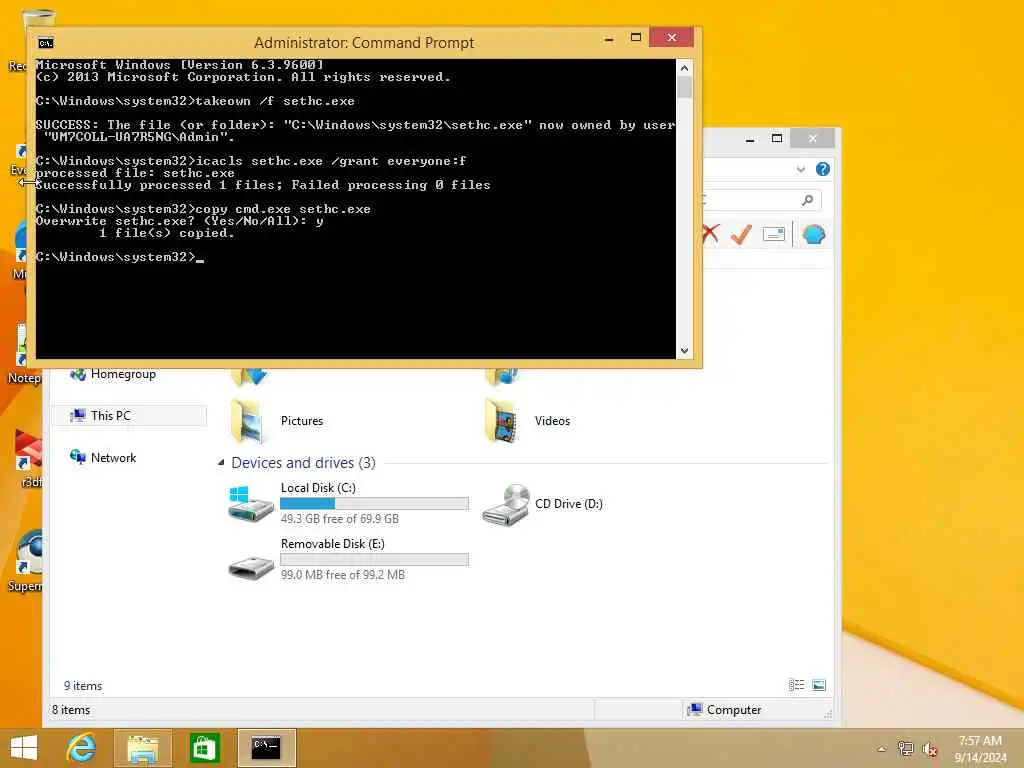Click the orange checkmark Properties icon
Viewport: 1024px width, 768px height.
tap(741, 234)
